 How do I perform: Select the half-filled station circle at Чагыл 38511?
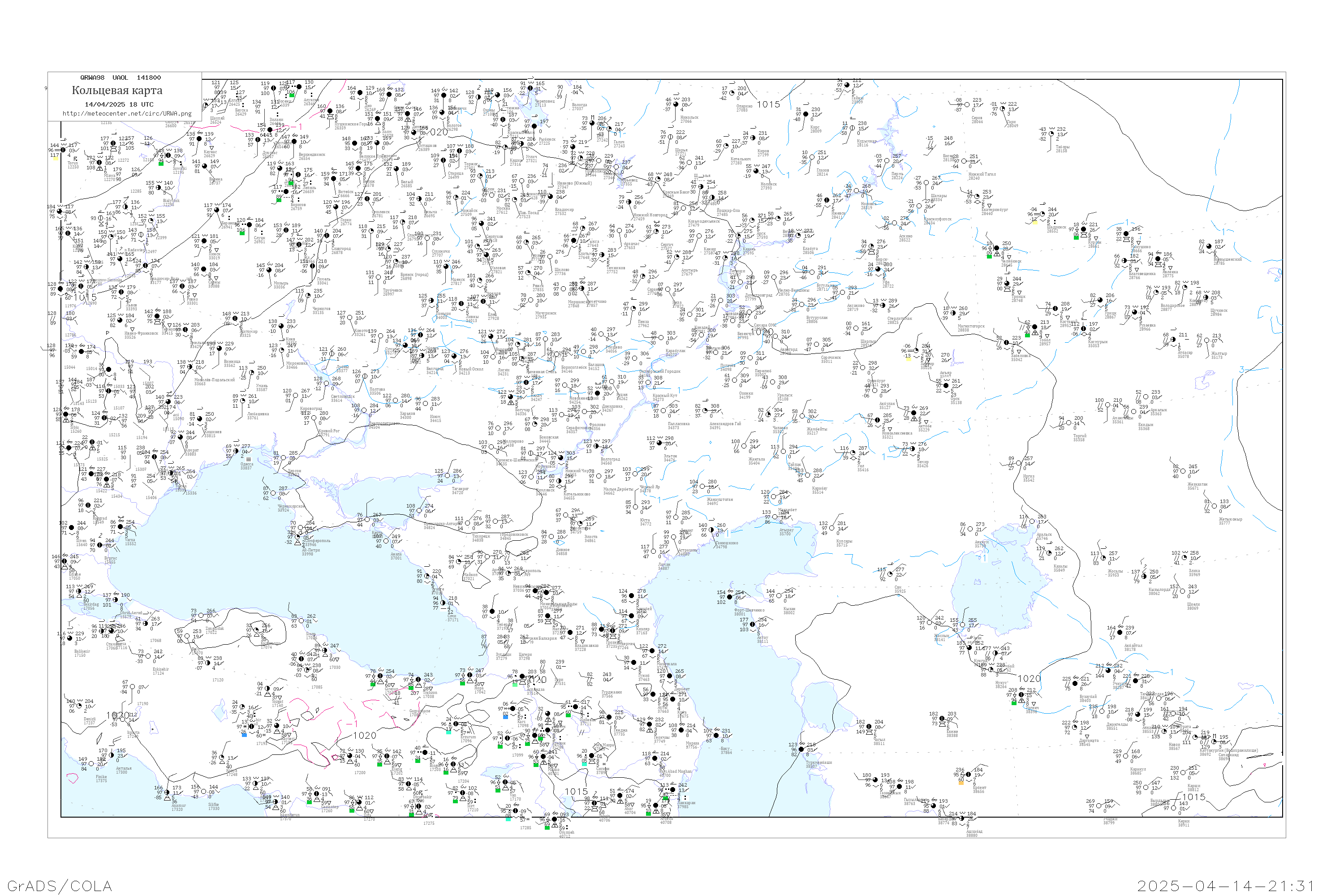point(870,726)
